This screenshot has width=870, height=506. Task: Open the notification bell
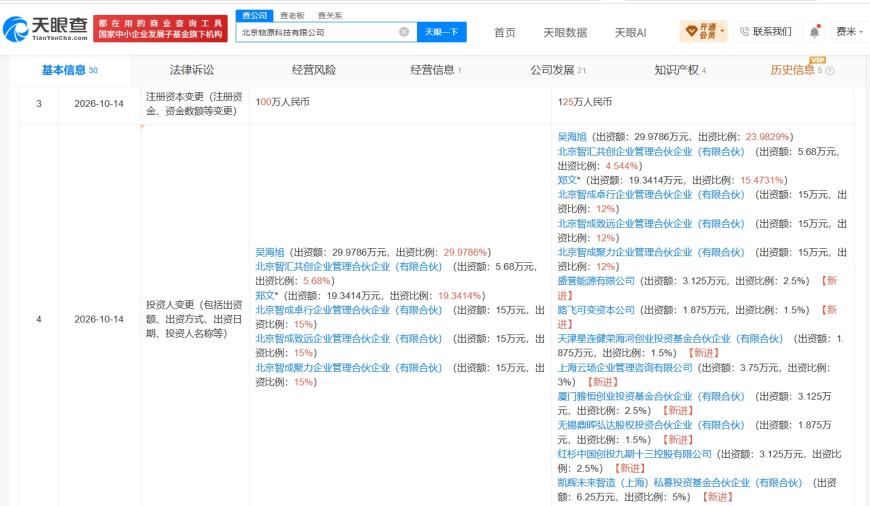pyautogui.click(x=814, y=32)
